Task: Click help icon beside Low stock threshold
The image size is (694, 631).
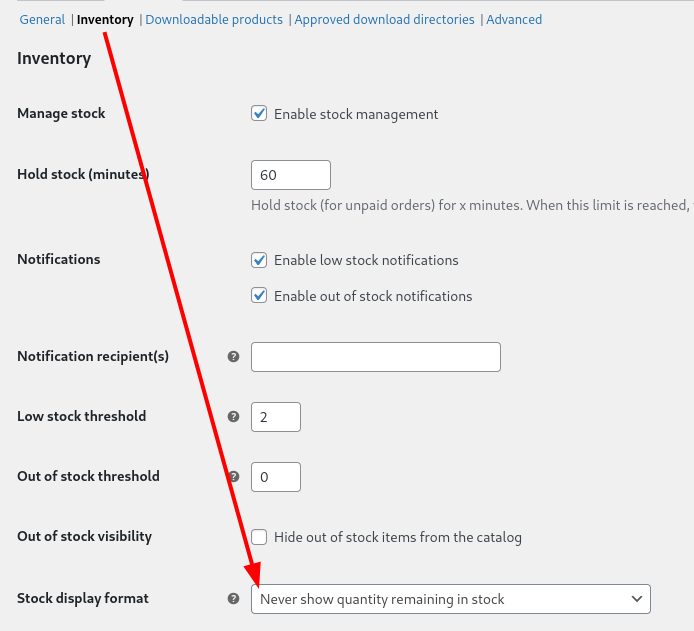Action: pyautogui.click(x=233, y=417)
